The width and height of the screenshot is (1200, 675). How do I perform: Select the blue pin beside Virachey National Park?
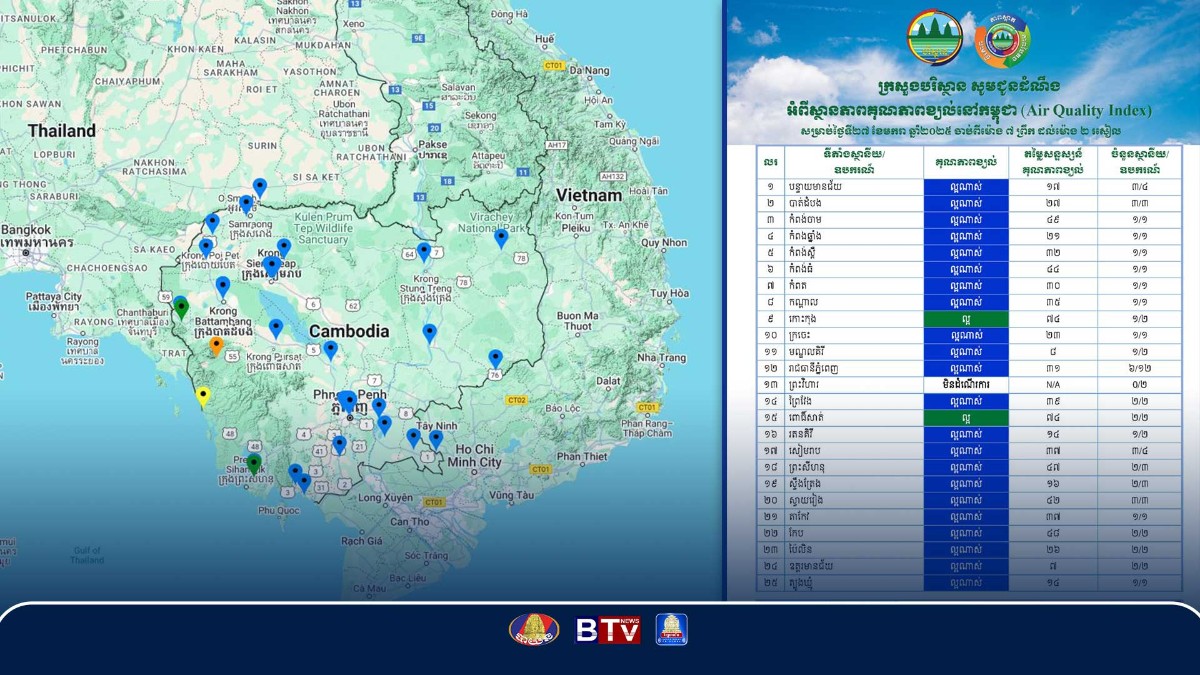click(501, 238)
